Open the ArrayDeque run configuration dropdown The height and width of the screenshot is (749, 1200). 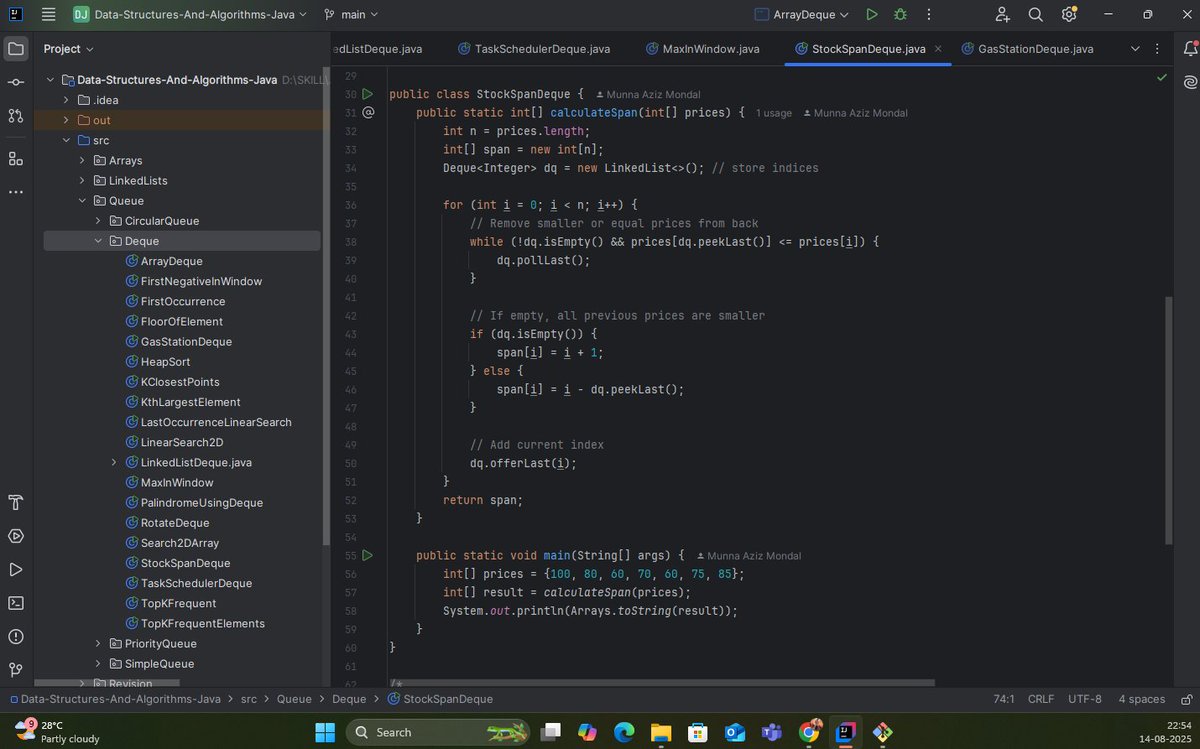pos(802,15)
